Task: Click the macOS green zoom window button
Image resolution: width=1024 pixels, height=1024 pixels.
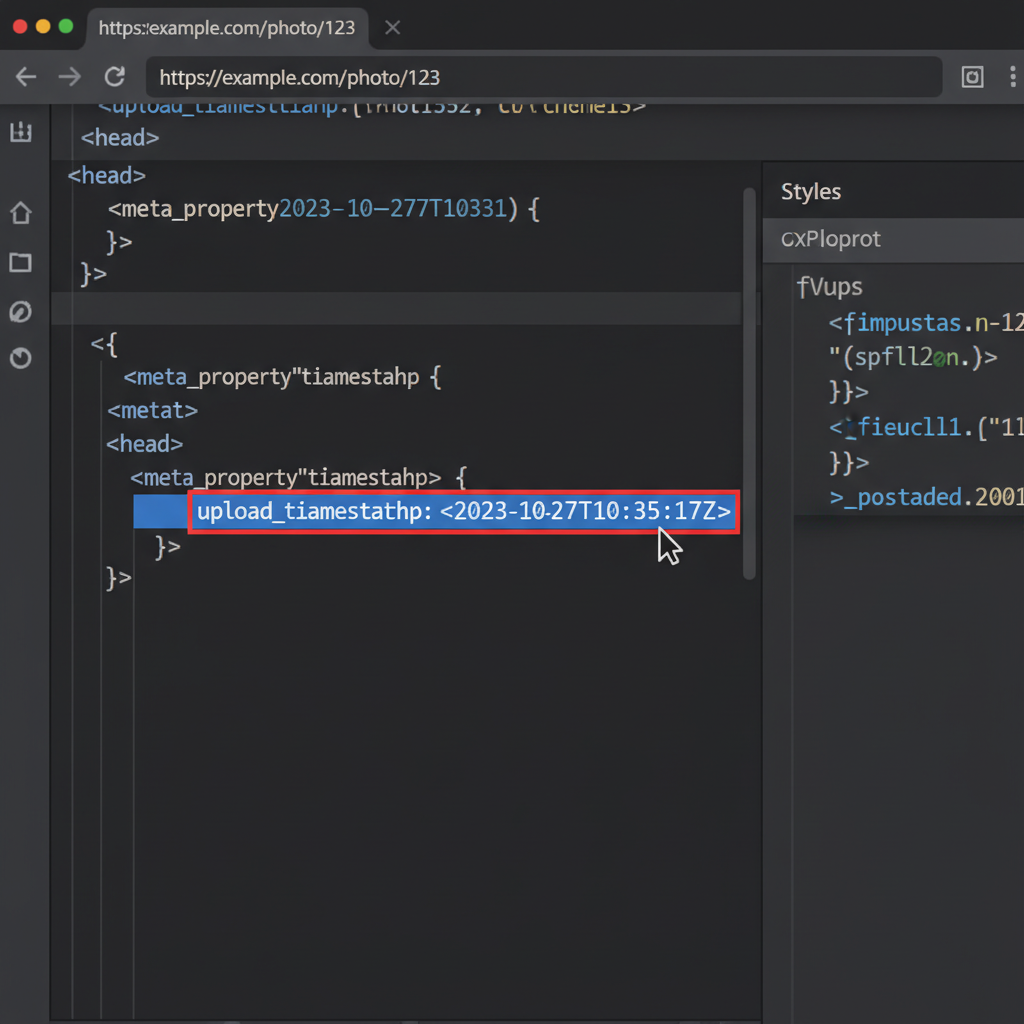Action: pyautogui.click(x=66, y=26)
